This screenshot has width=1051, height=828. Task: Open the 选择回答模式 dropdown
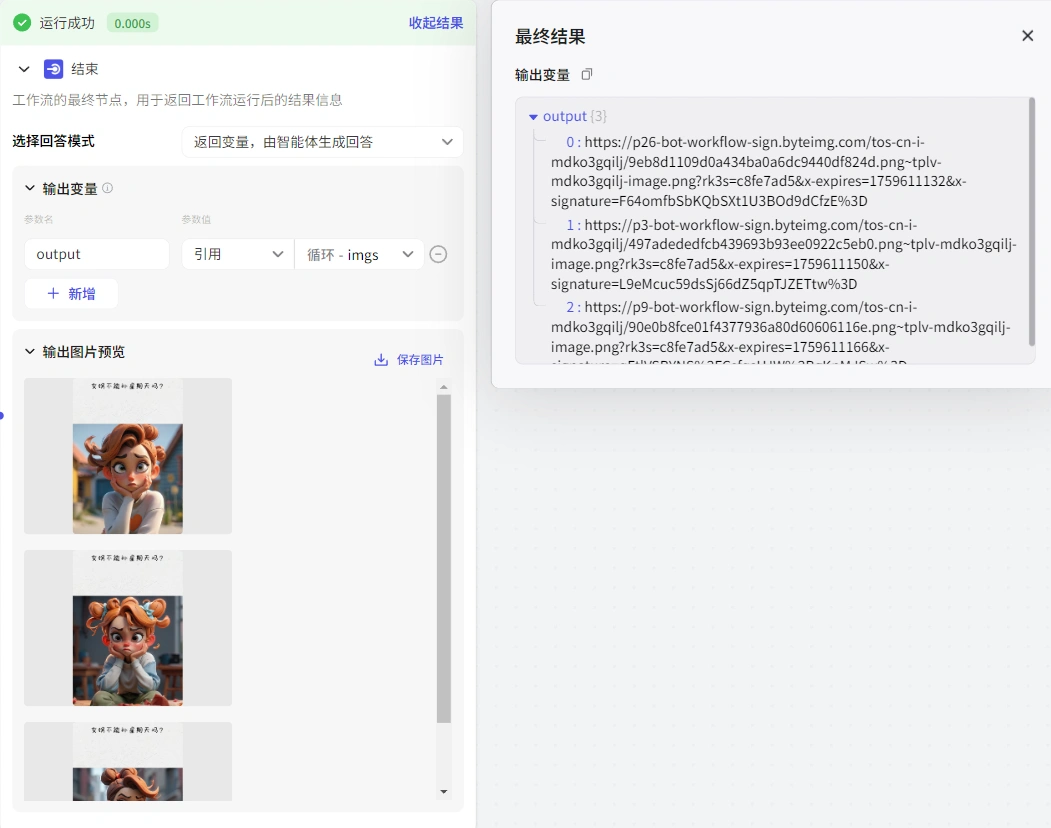pyautogui.click(x=322, y=141)
